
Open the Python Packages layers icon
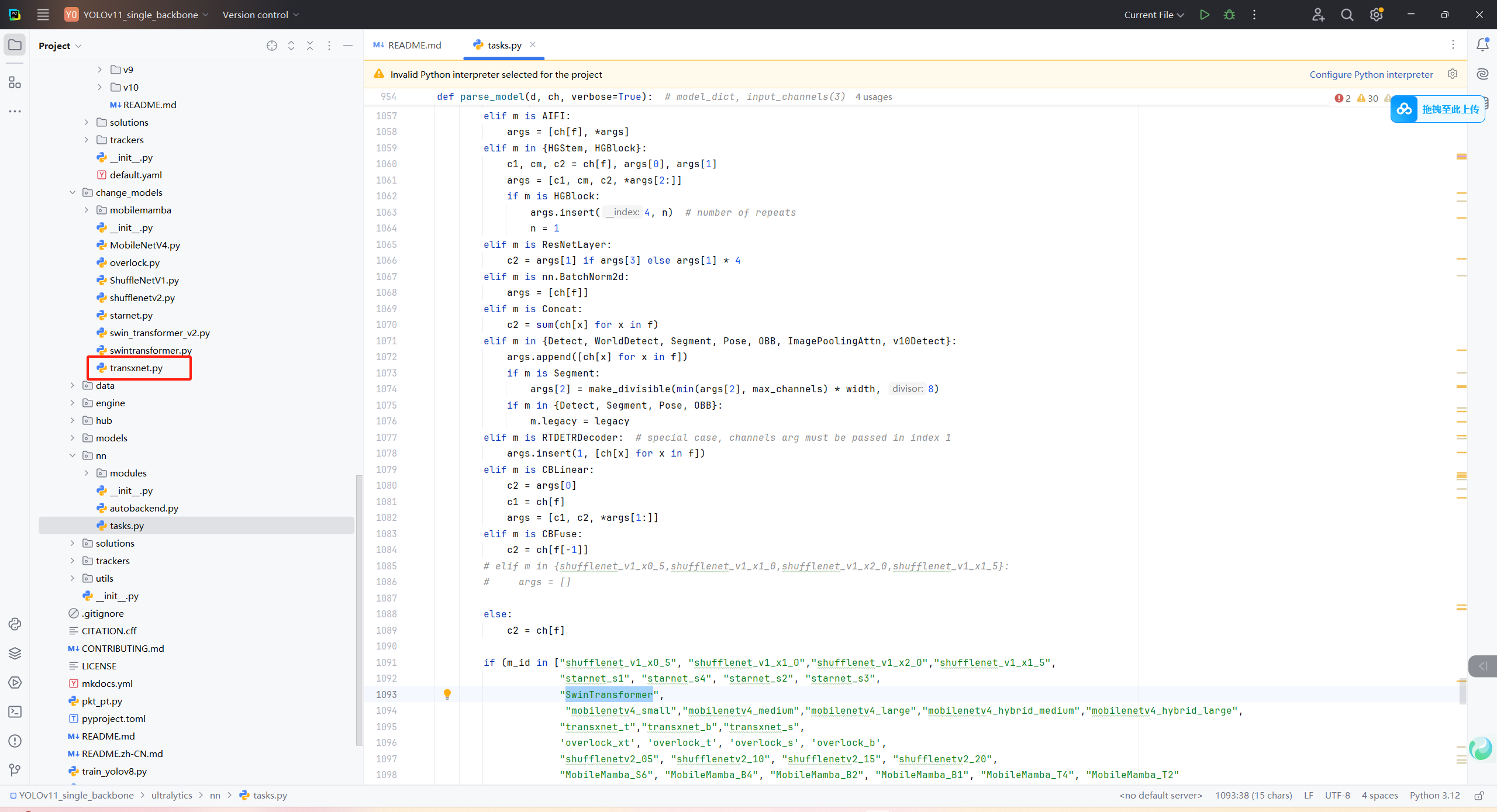[15, 653]
